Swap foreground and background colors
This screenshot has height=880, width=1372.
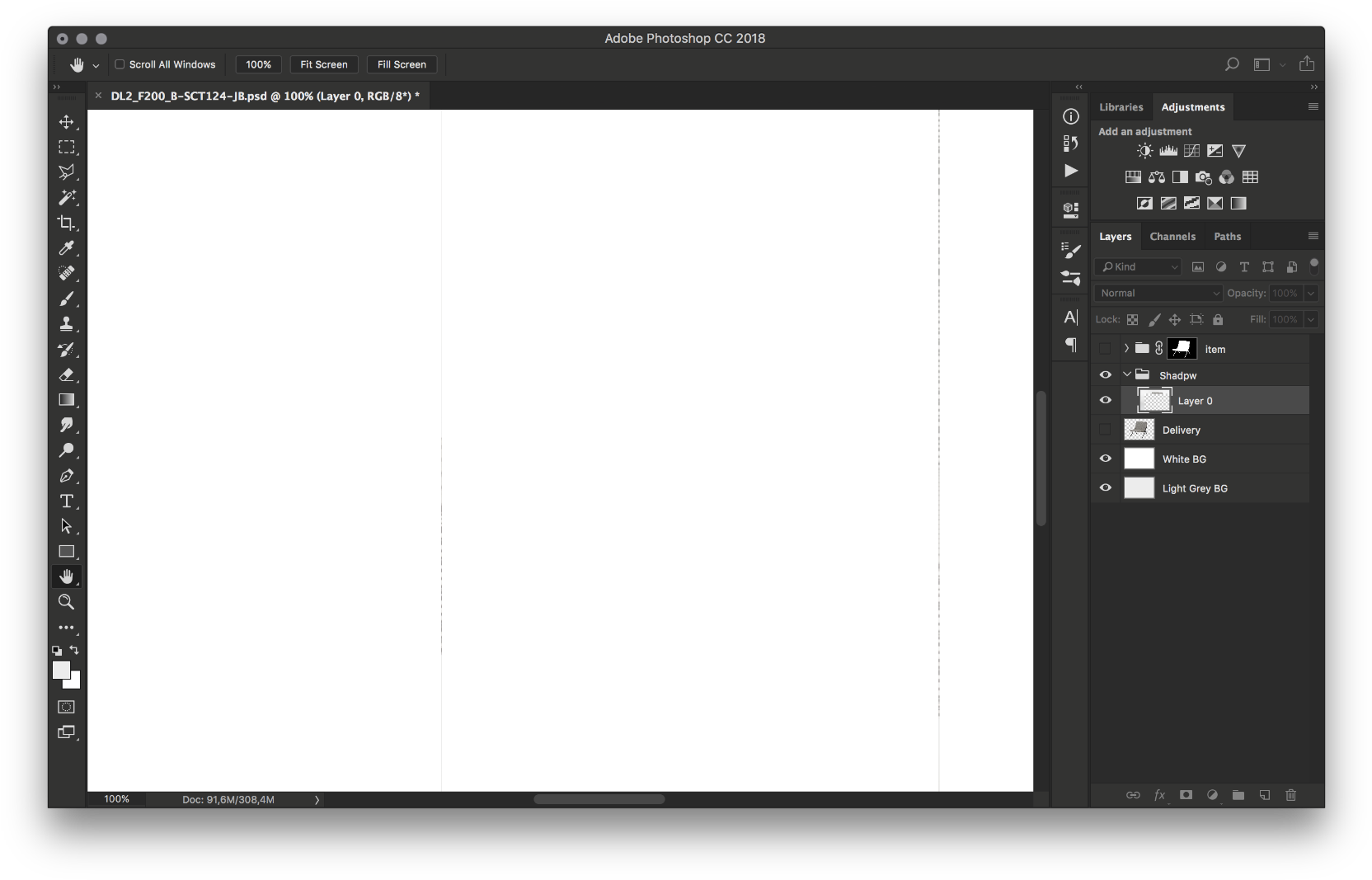tap(74, 650)
